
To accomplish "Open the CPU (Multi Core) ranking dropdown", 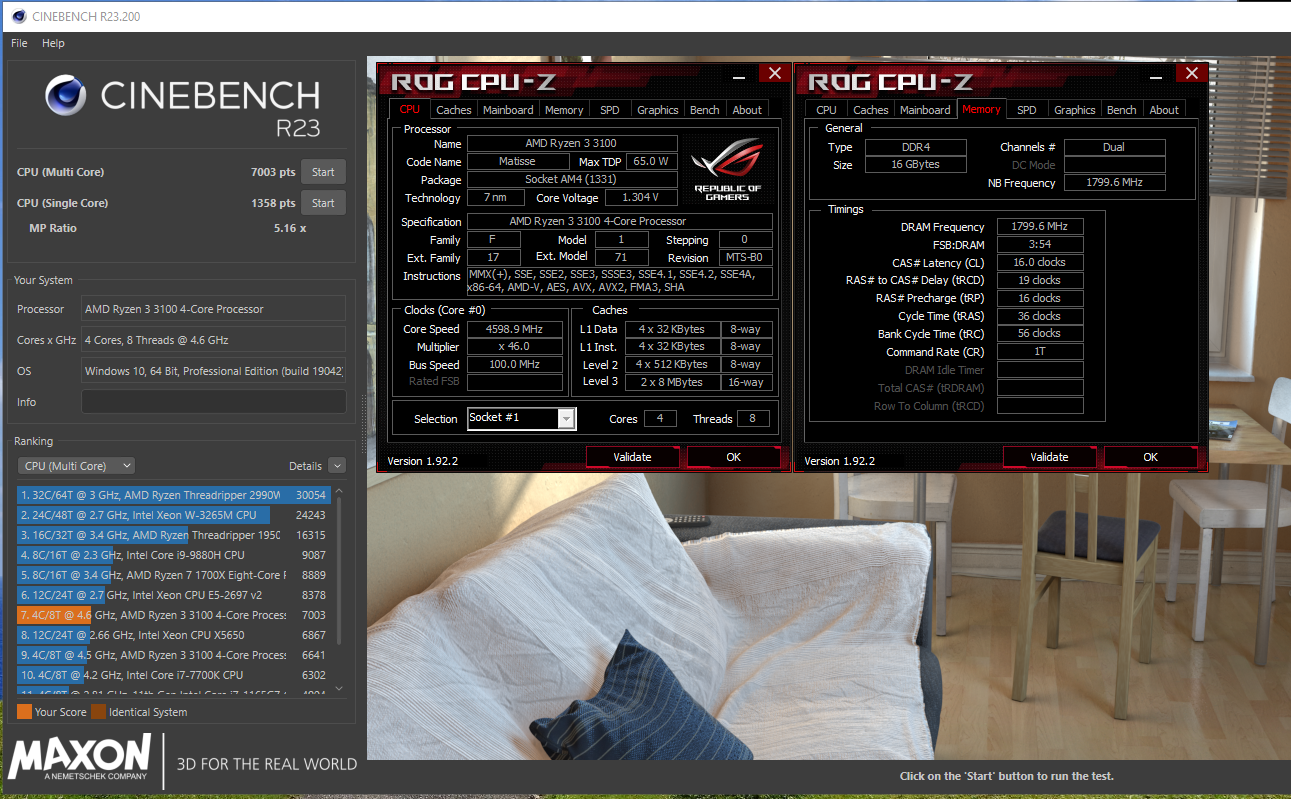I will [x=76, y=466].
